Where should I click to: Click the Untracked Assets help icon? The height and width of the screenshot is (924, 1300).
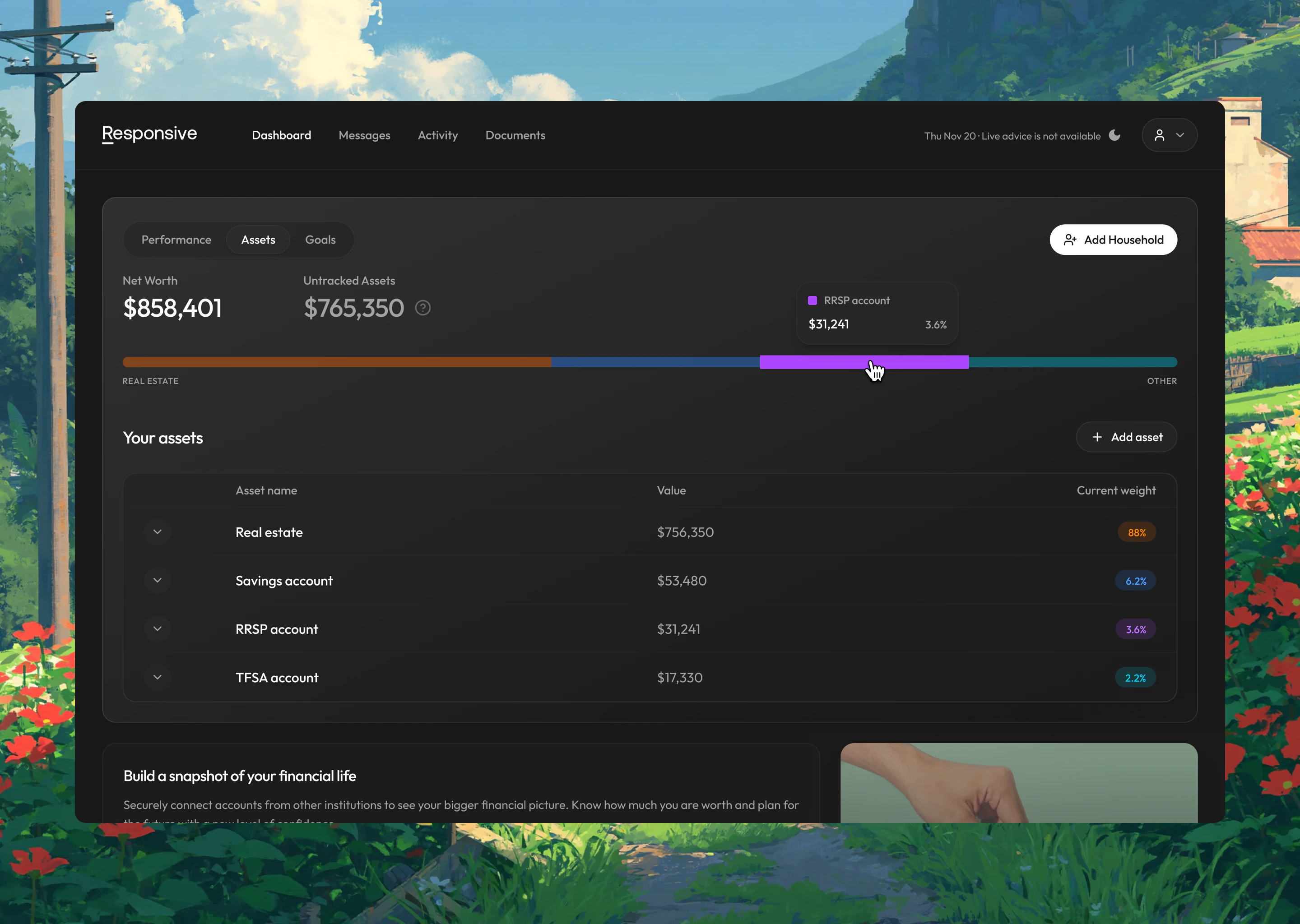coord(423,308)
